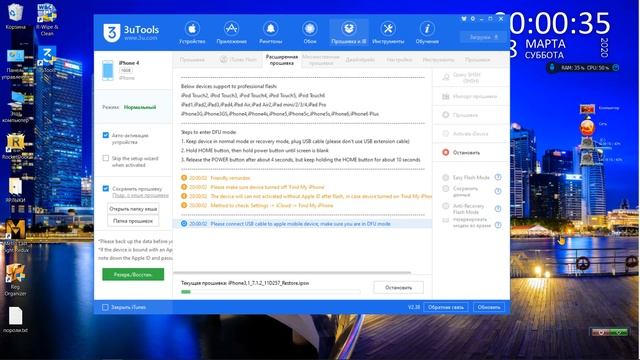The height and width of the screenshot is (360, 640).
Task: Click Папка прошивок button
Action: pos(133,221)
